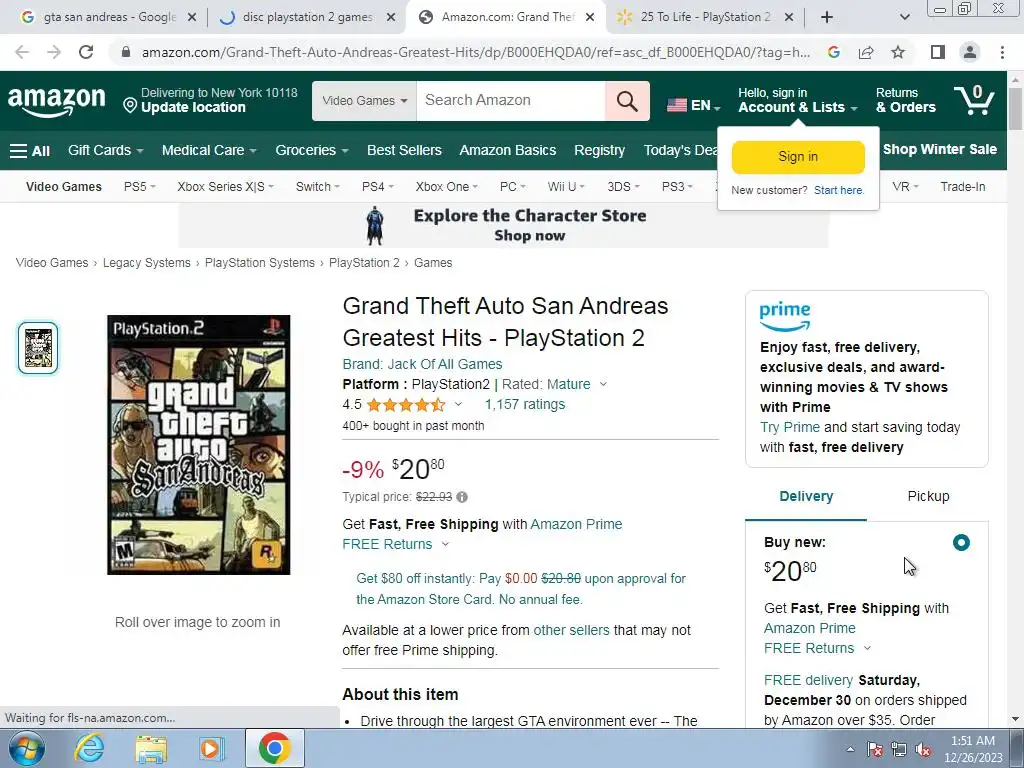Viewport: 1024px width, 768px height.
Task: Open the All hamburger menu
Action: coord(30,151)
